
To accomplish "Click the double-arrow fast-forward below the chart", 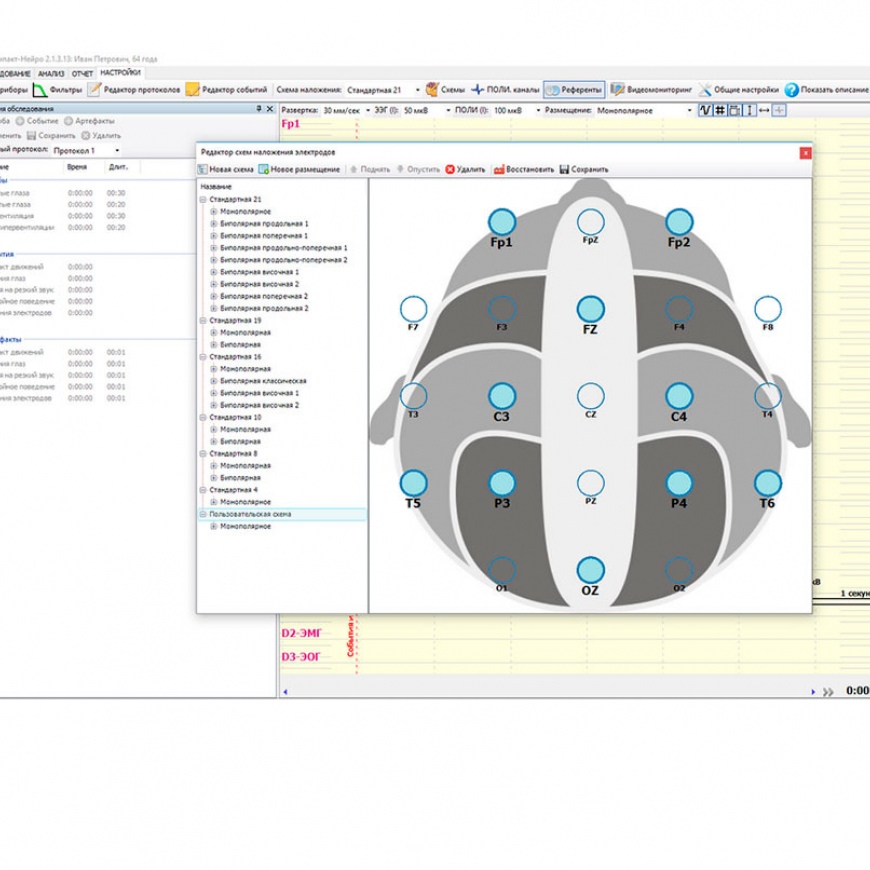I will point(828,691).
